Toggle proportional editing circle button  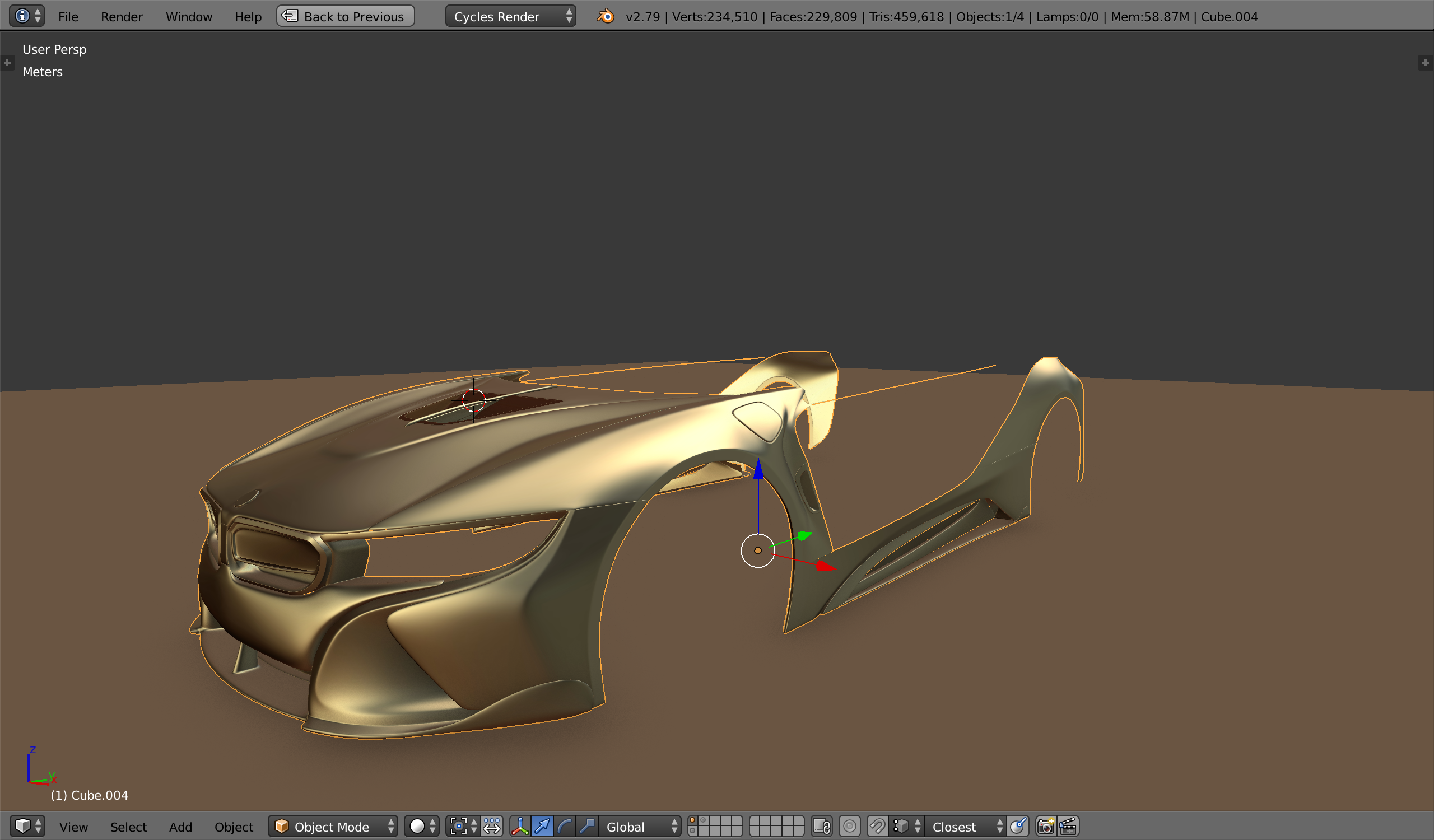point(850,827)
